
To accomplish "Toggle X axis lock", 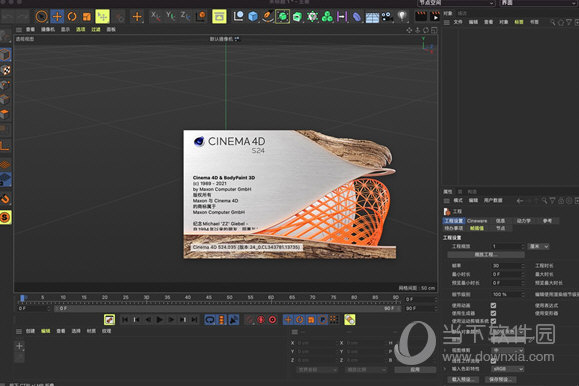I will pyautogui.click(x=155, y=16).
